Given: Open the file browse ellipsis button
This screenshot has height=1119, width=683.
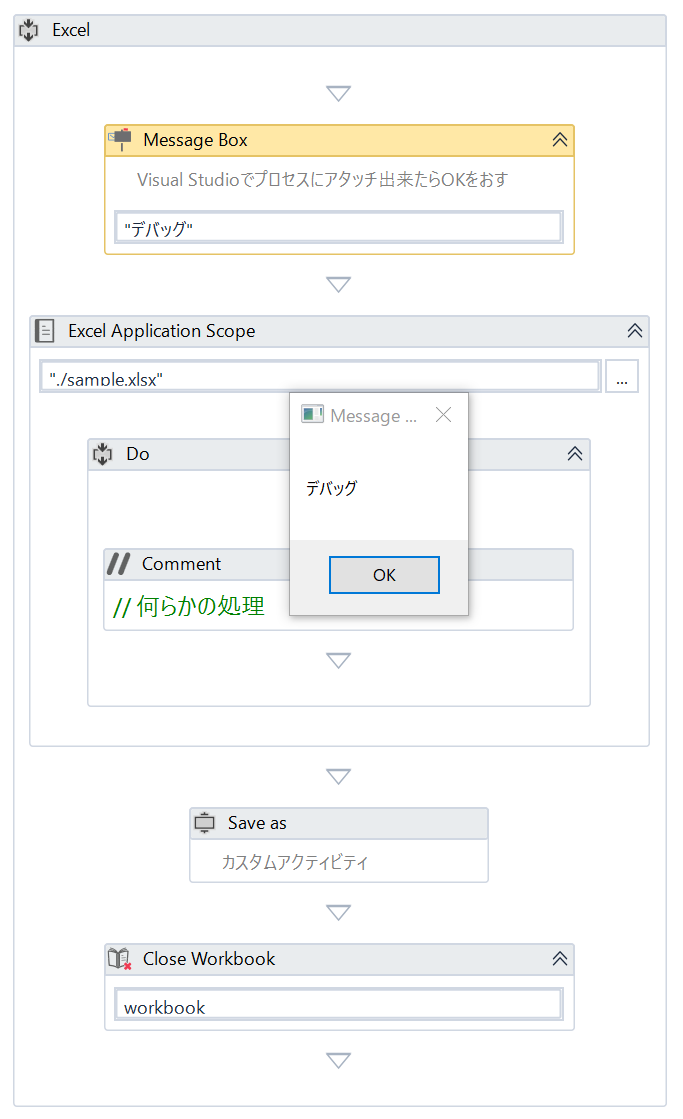Looking at the screenshot, I should 622,376.
